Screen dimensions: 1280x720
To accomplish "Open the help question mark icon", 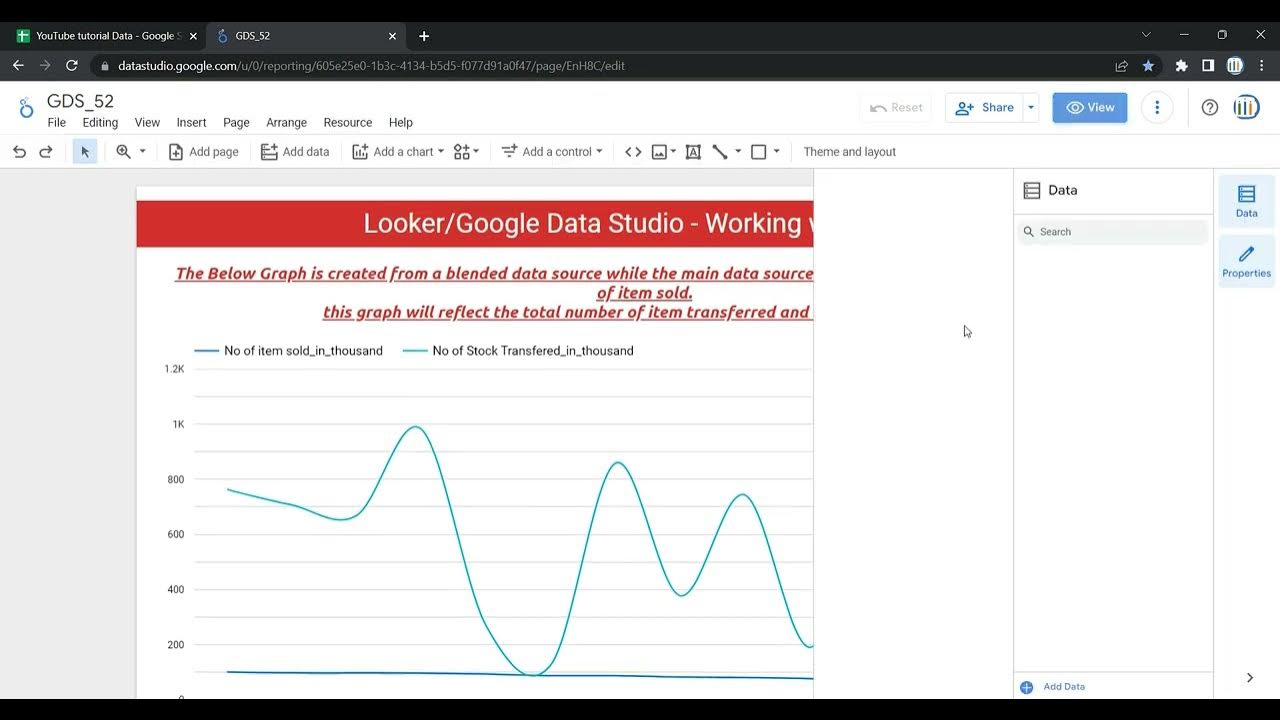I will coord(1210,107).
